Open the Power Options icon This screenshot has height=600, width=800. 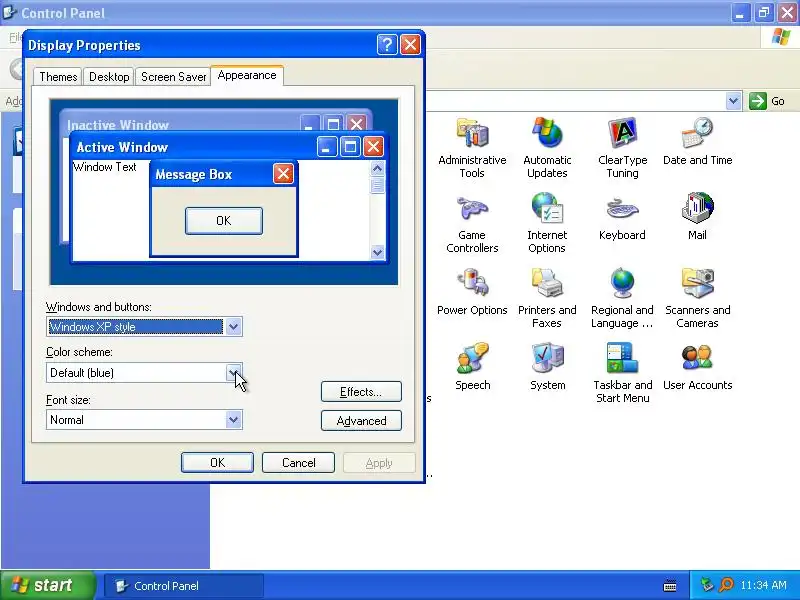[x=472, y=283]
